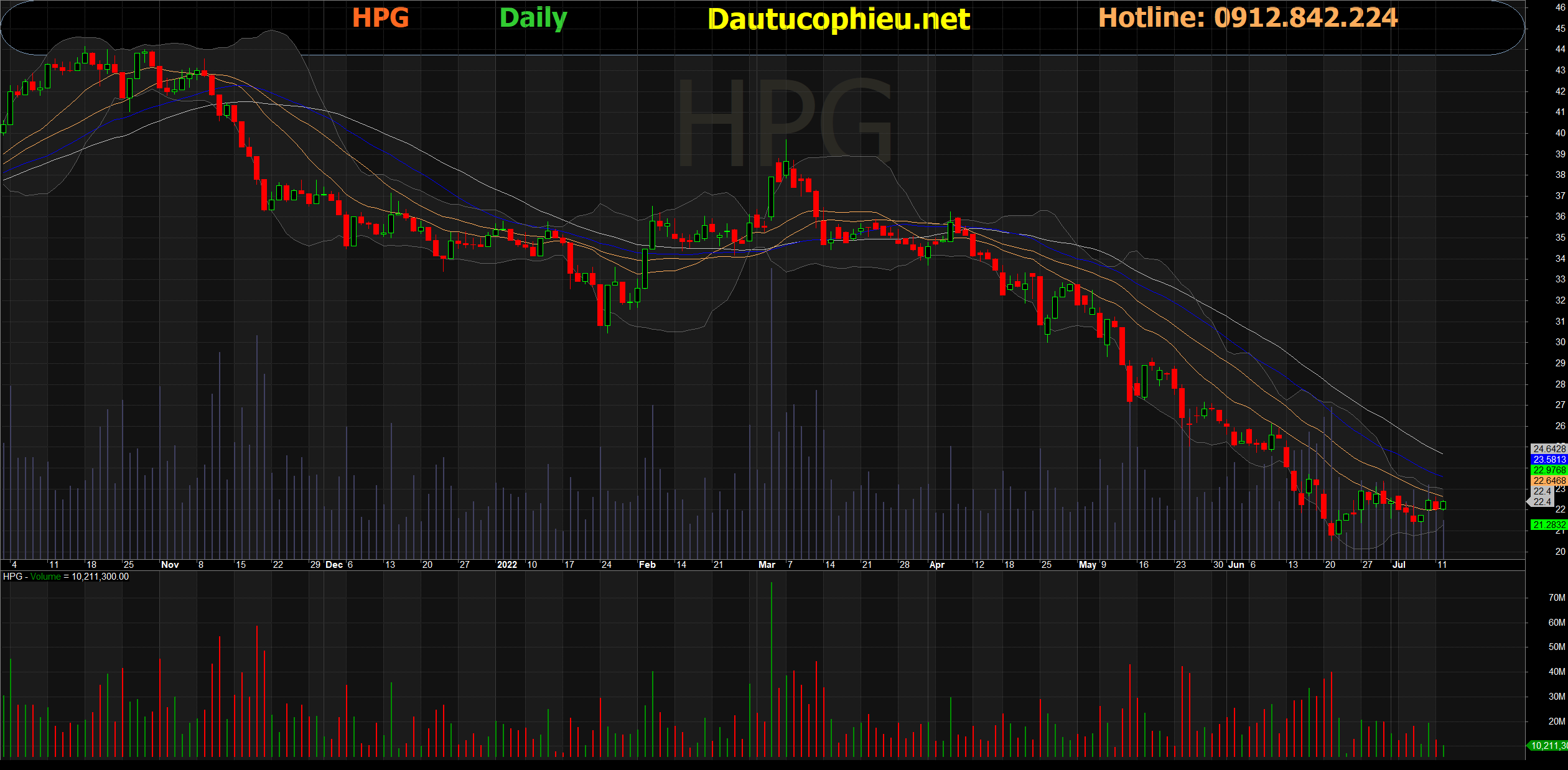Click the orange 22.6468 price label

pos(1549,481)
